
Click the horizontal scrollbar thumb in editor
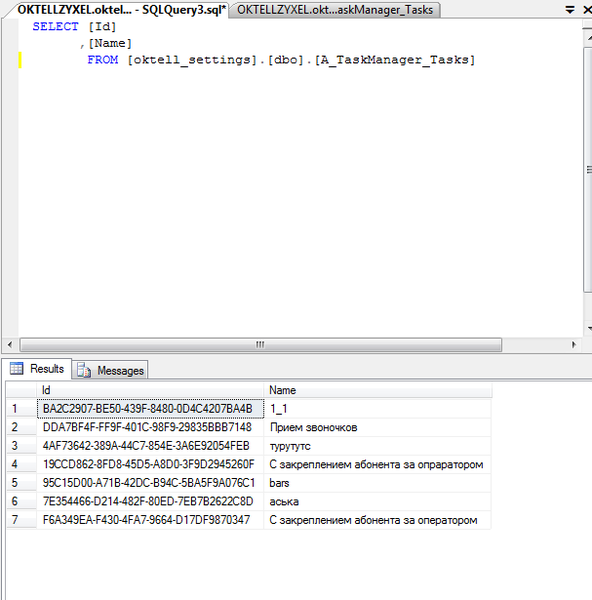pyautogui.click(x=261, y=345)
